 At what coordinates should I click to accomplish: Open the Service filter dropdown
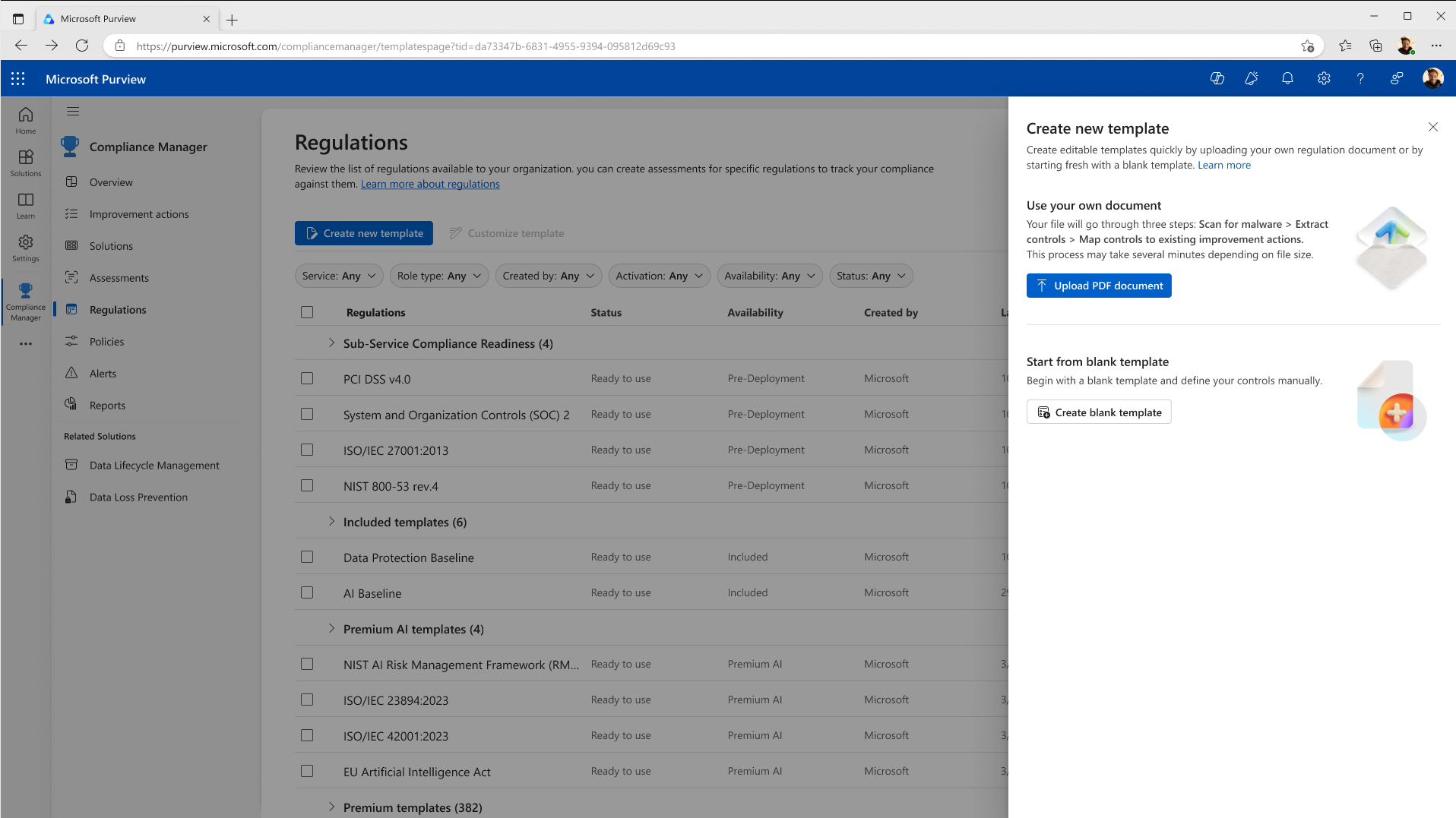(339, 276)
